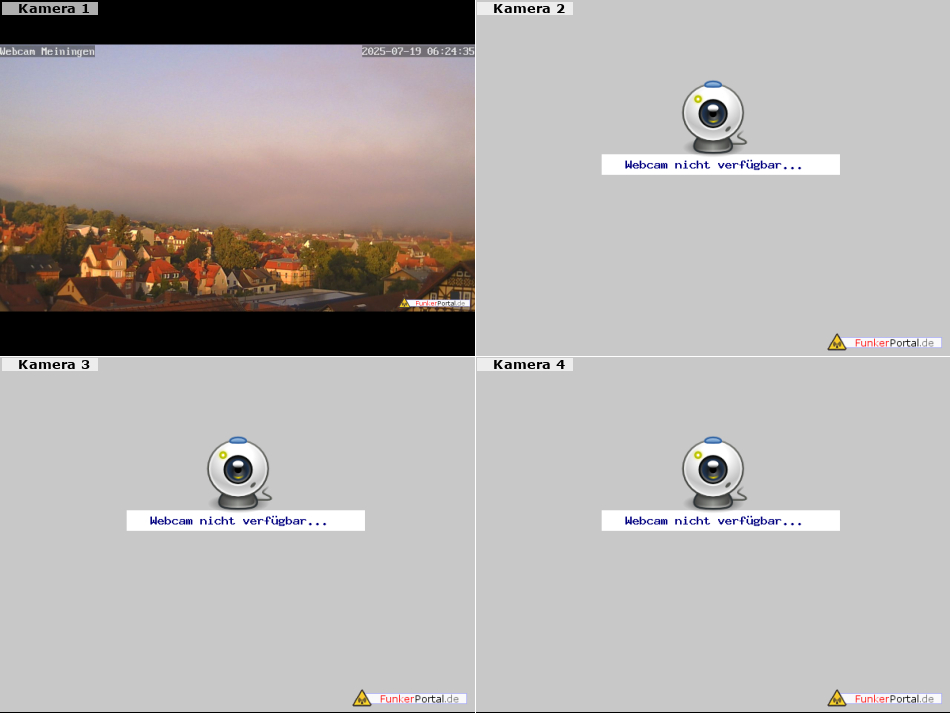Click the FunkerPortal.de logo in Kamera 2

(884, 342)
